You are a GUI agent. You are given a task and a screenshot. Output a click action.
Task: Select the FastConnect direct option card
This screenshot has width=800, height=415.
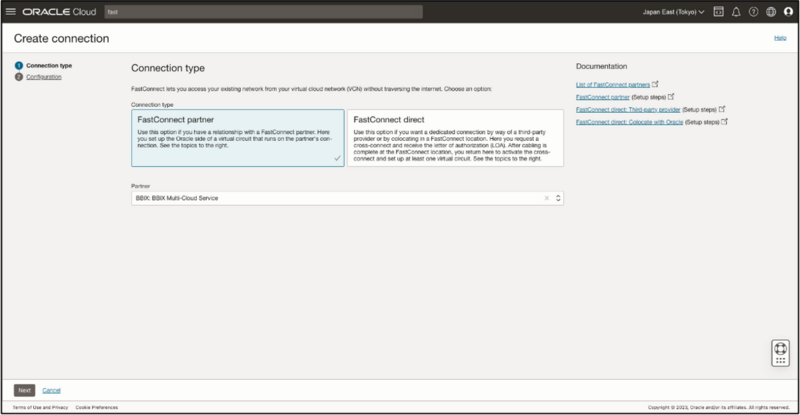pos(455,138)
